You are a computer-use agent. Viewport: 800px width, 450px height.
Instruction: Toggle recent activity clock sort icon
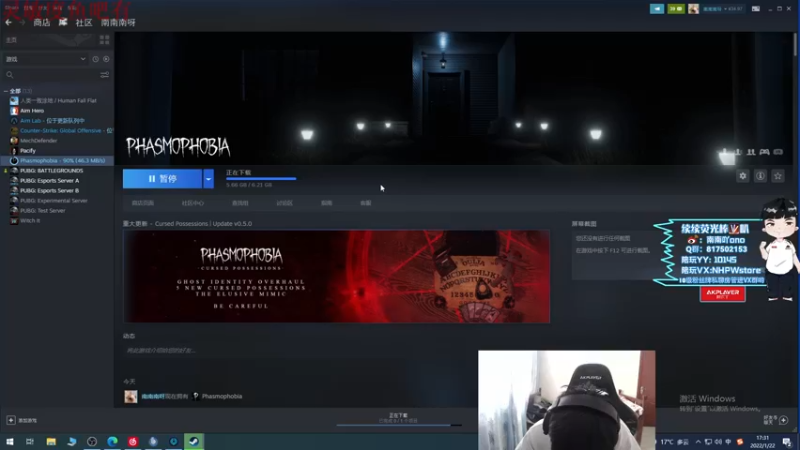[95, 59]
